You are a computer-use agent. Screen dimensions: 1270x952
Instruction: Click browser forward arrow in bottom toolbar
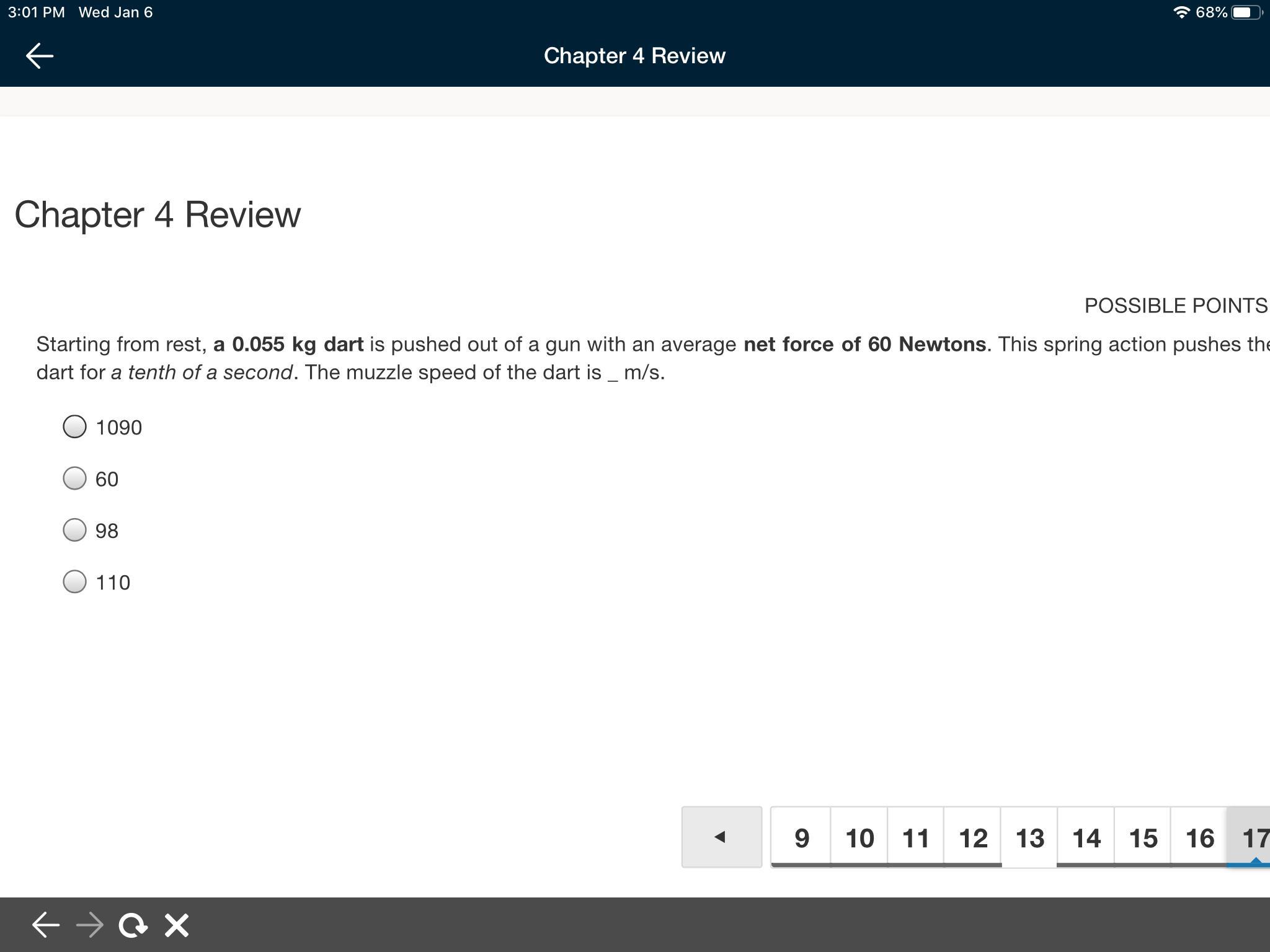click(90, 925)
